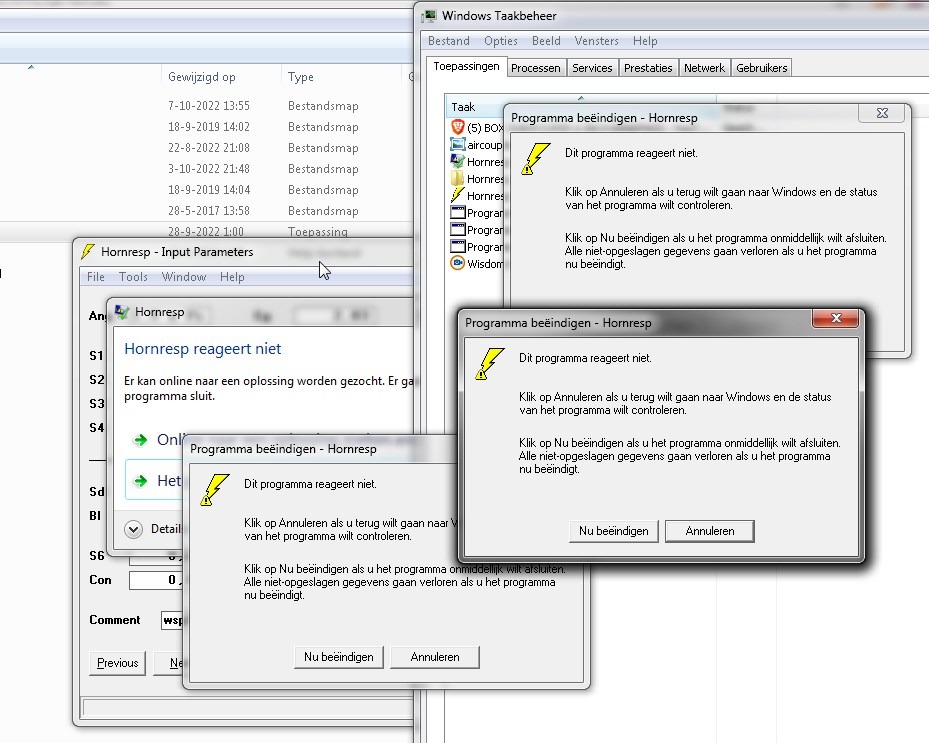Click the 'Hornresp reageert niet' heading
This screenshot has width=929, height=743.
[203, 349]
